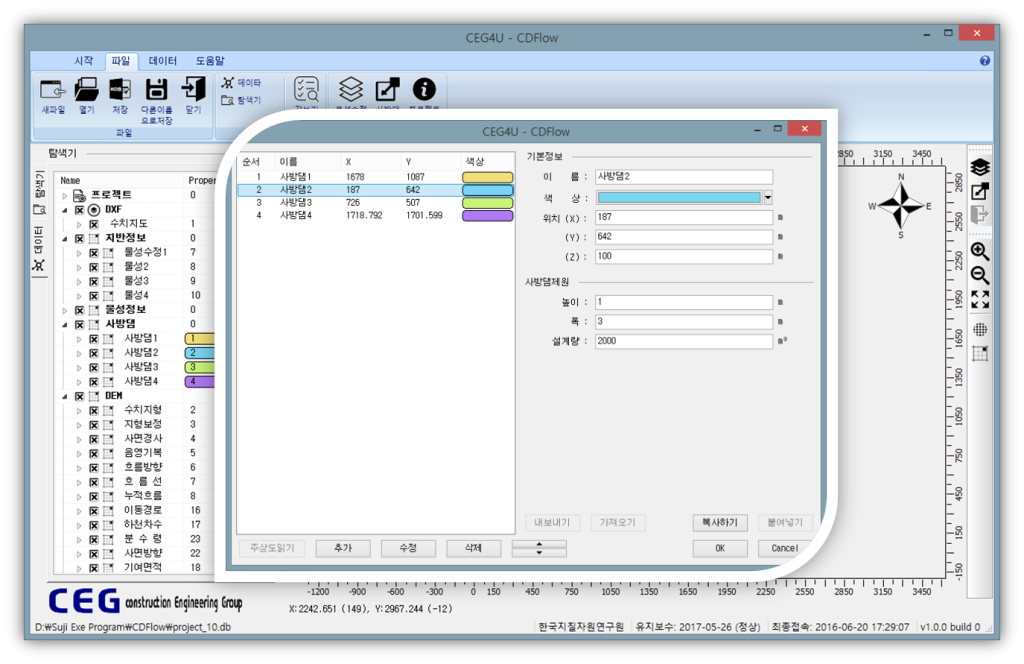The height and width of the screenshot is (664, 1024).
Task: Toggle the DEM checkbox
Action: click(79, 396)
